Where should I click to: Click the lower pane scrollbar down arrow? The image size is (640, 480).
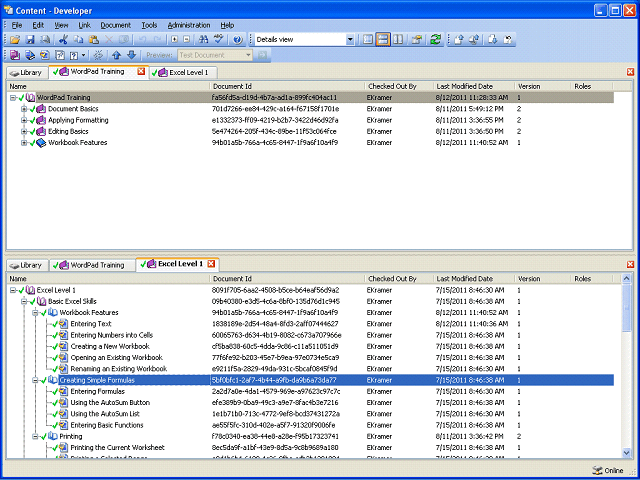(627, 452)
